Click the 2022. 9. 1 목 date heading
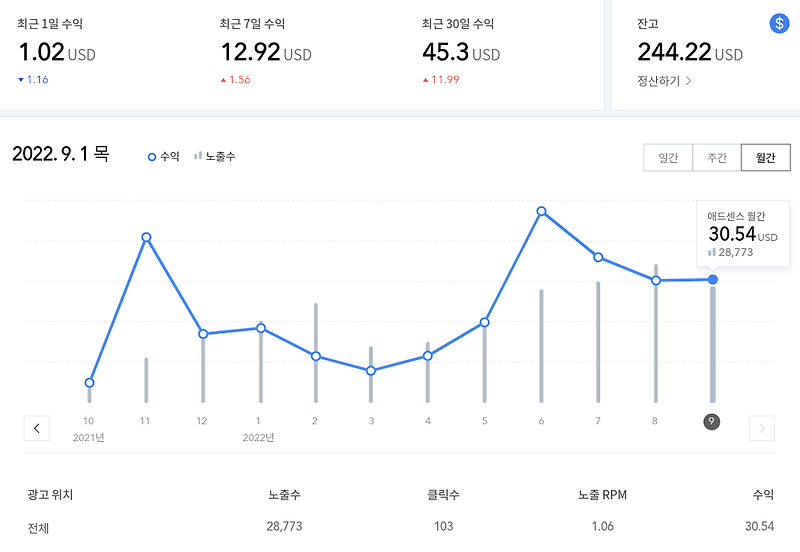800x552 pixels. coord(61,154)
